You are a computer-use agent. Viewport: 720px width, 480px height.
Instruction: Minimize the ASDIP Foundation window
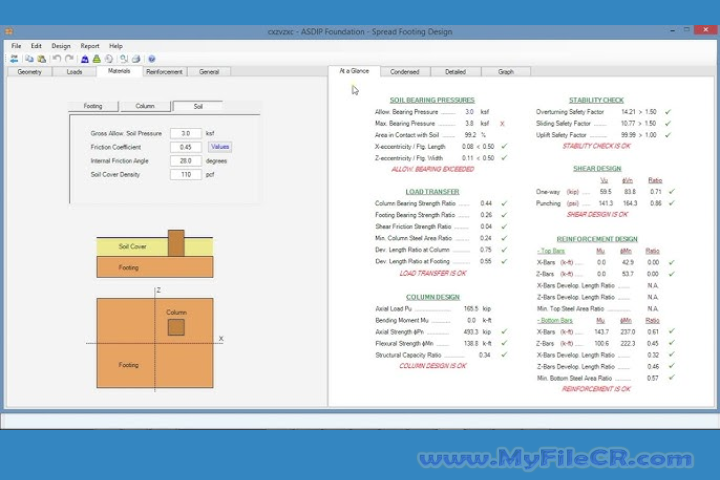click(x=672, y=30)
